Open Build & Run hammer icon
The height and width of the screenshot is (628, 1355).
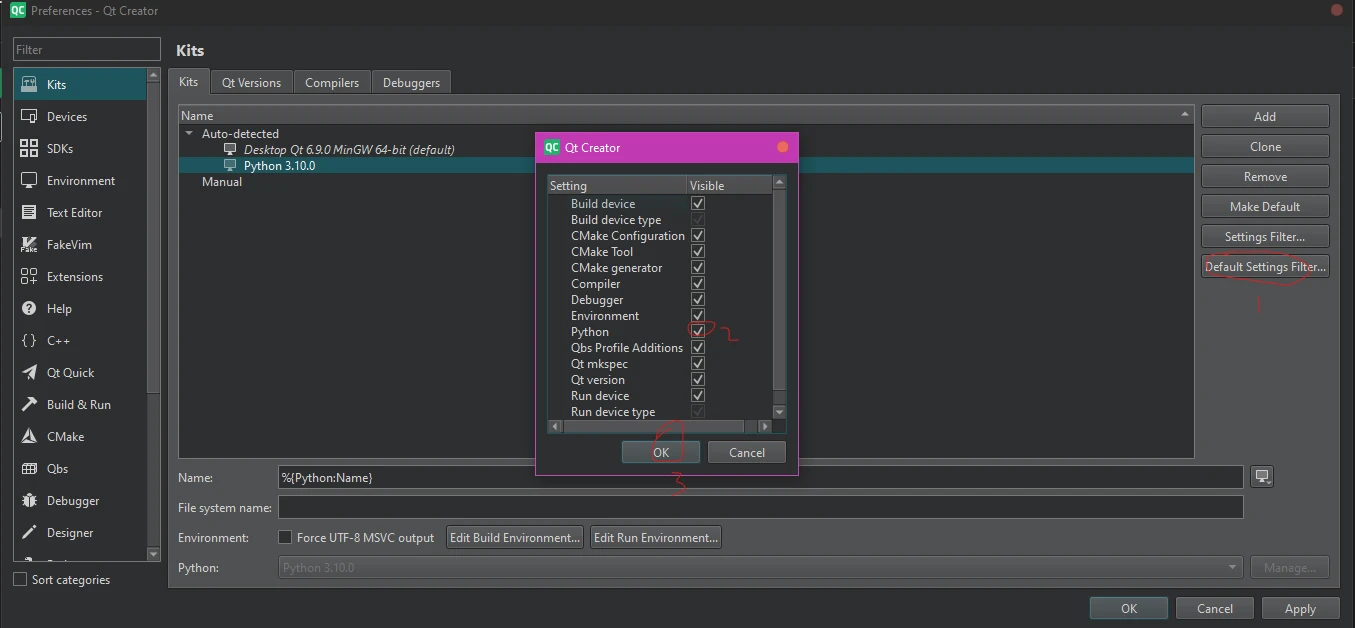pos(29,405)
